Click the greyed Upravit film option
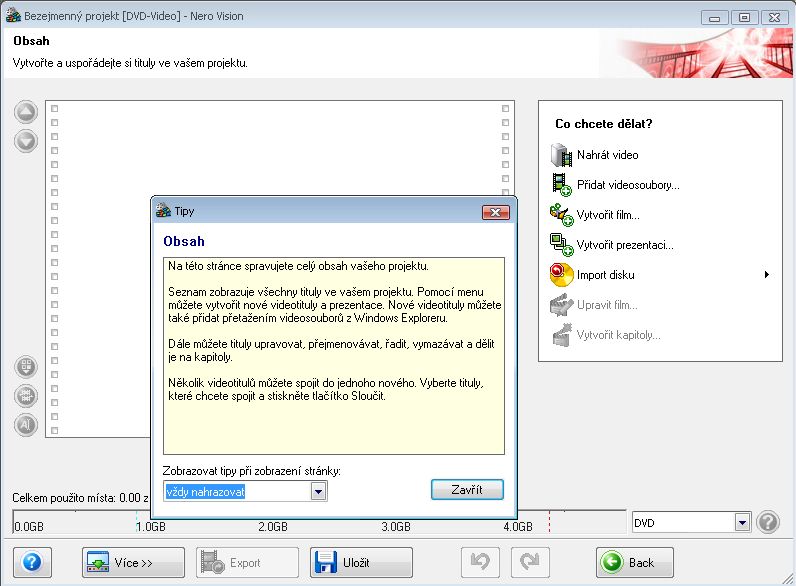 pyautogui.click(x=594, y=305)
